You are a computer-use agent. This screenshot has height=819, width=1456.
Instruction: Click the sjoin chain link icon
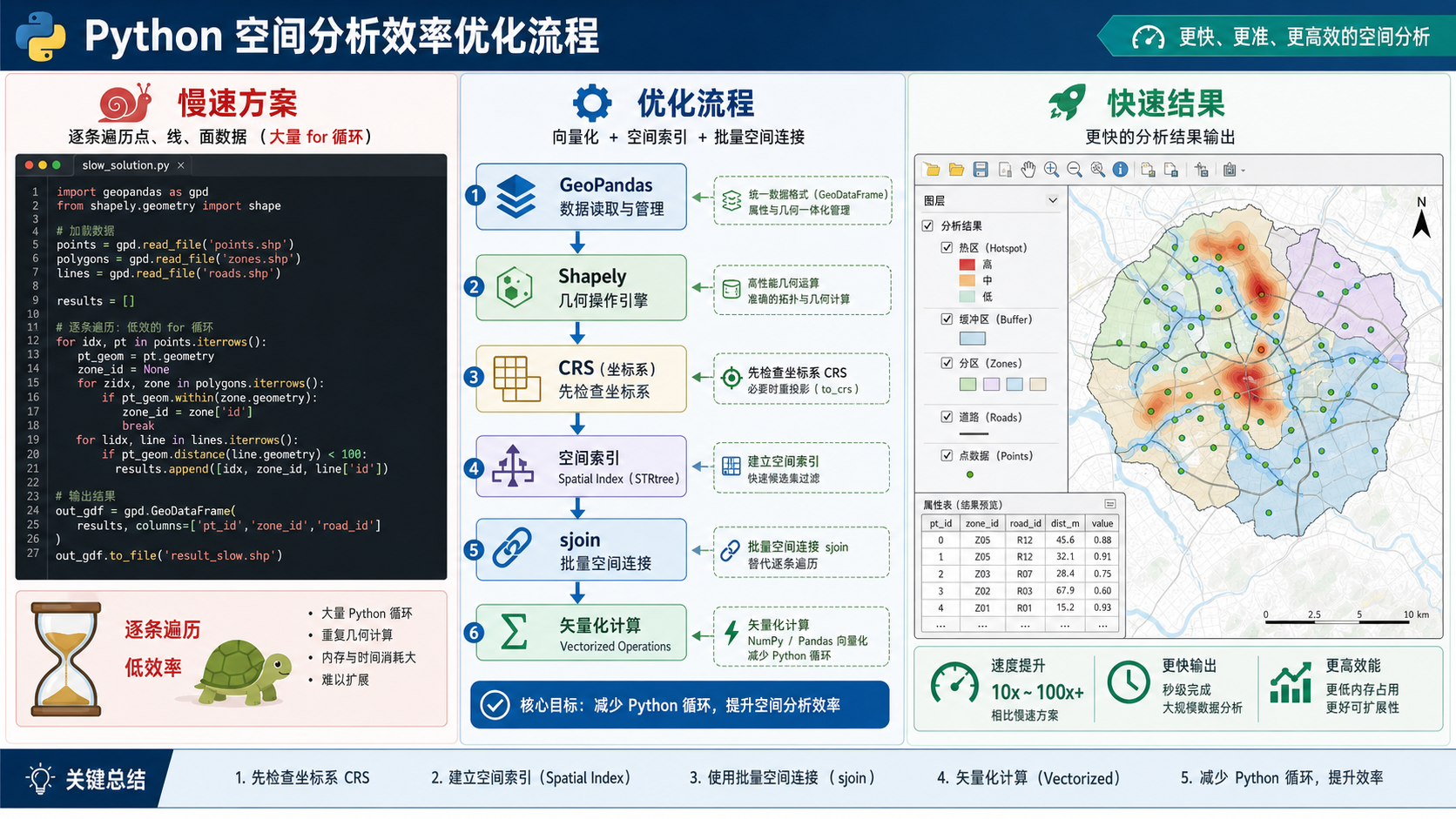coord(513,548)
